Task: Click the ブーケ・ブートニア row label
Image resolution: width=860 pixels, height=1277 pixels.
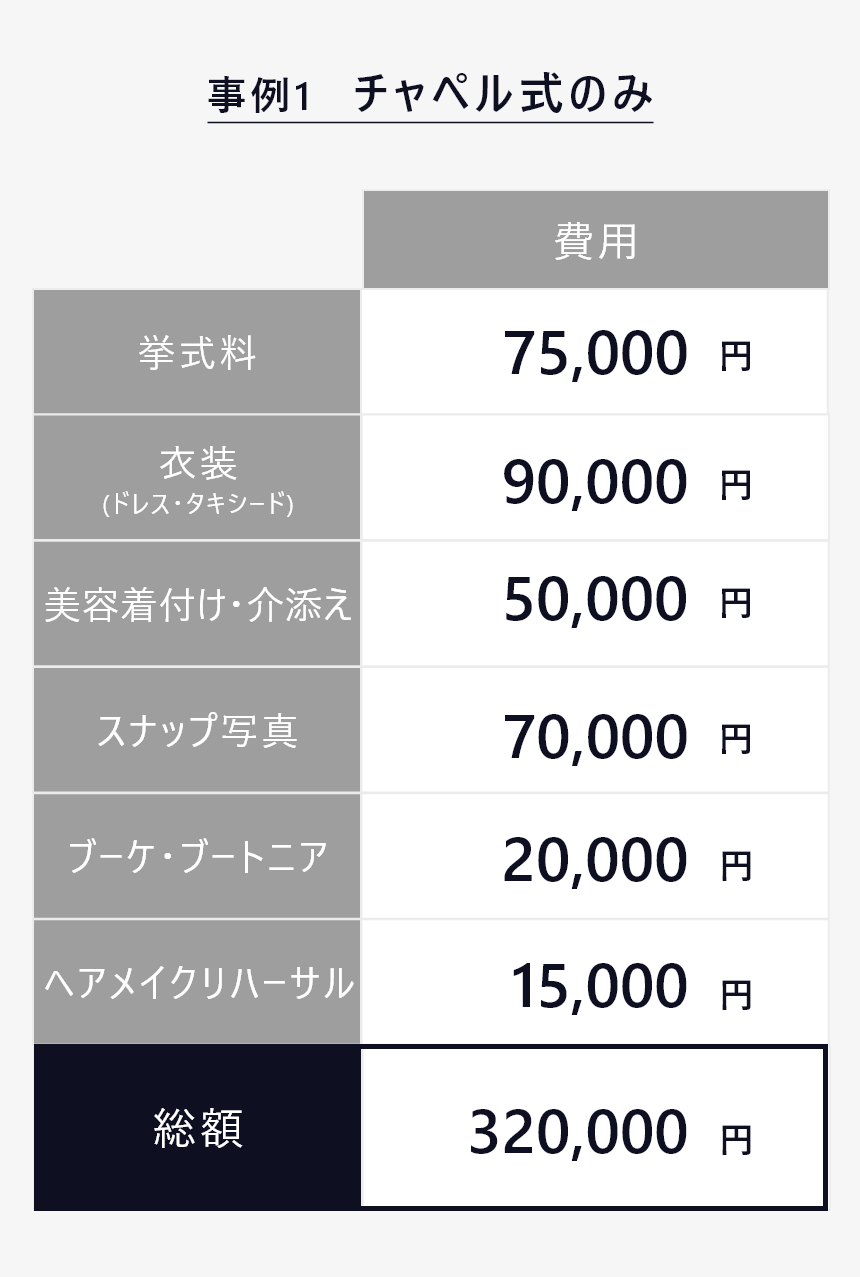Action: tap(197, 857)
